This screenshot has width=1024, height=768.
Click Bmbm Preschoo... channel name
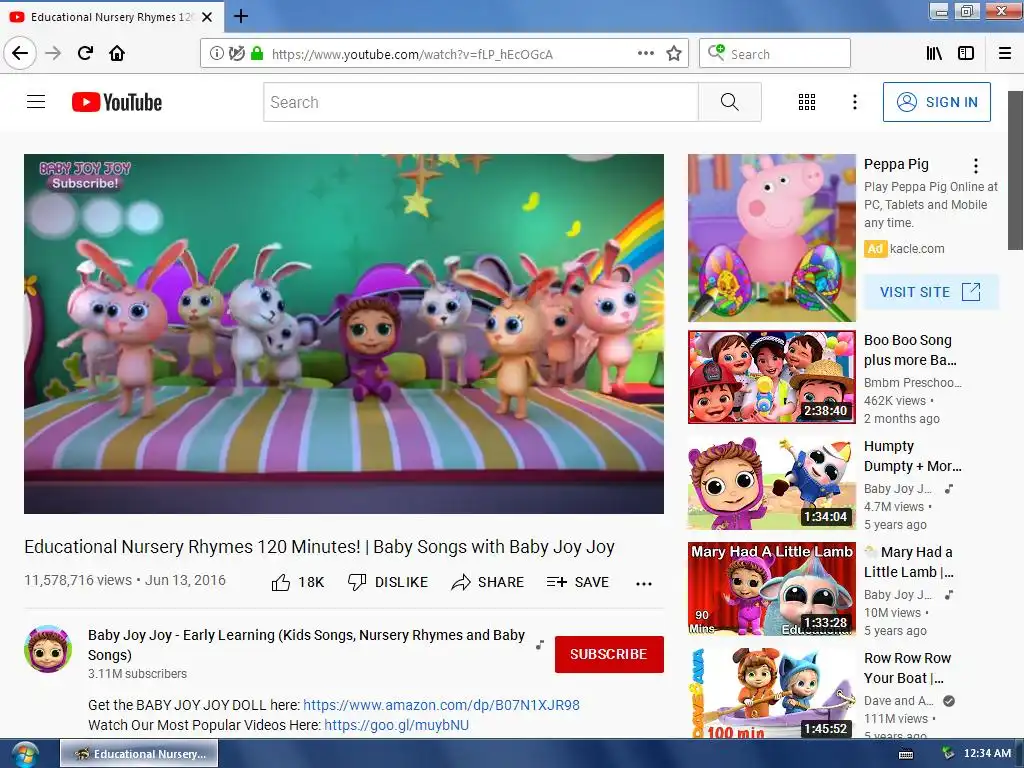(912, 383)
